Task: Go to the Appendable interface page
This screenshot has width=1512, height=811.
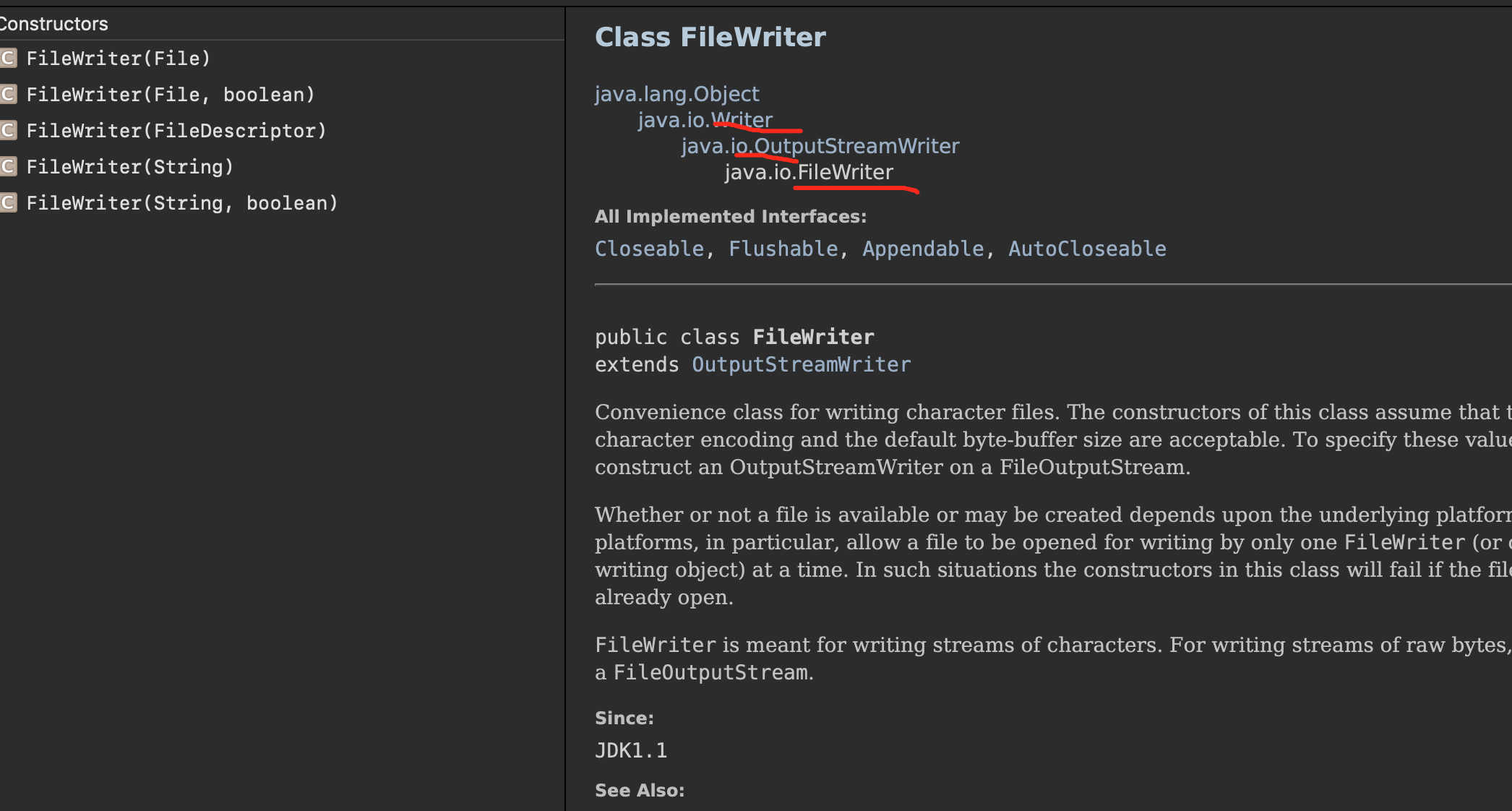Action: pyautogui.click(x=923, y=249)
